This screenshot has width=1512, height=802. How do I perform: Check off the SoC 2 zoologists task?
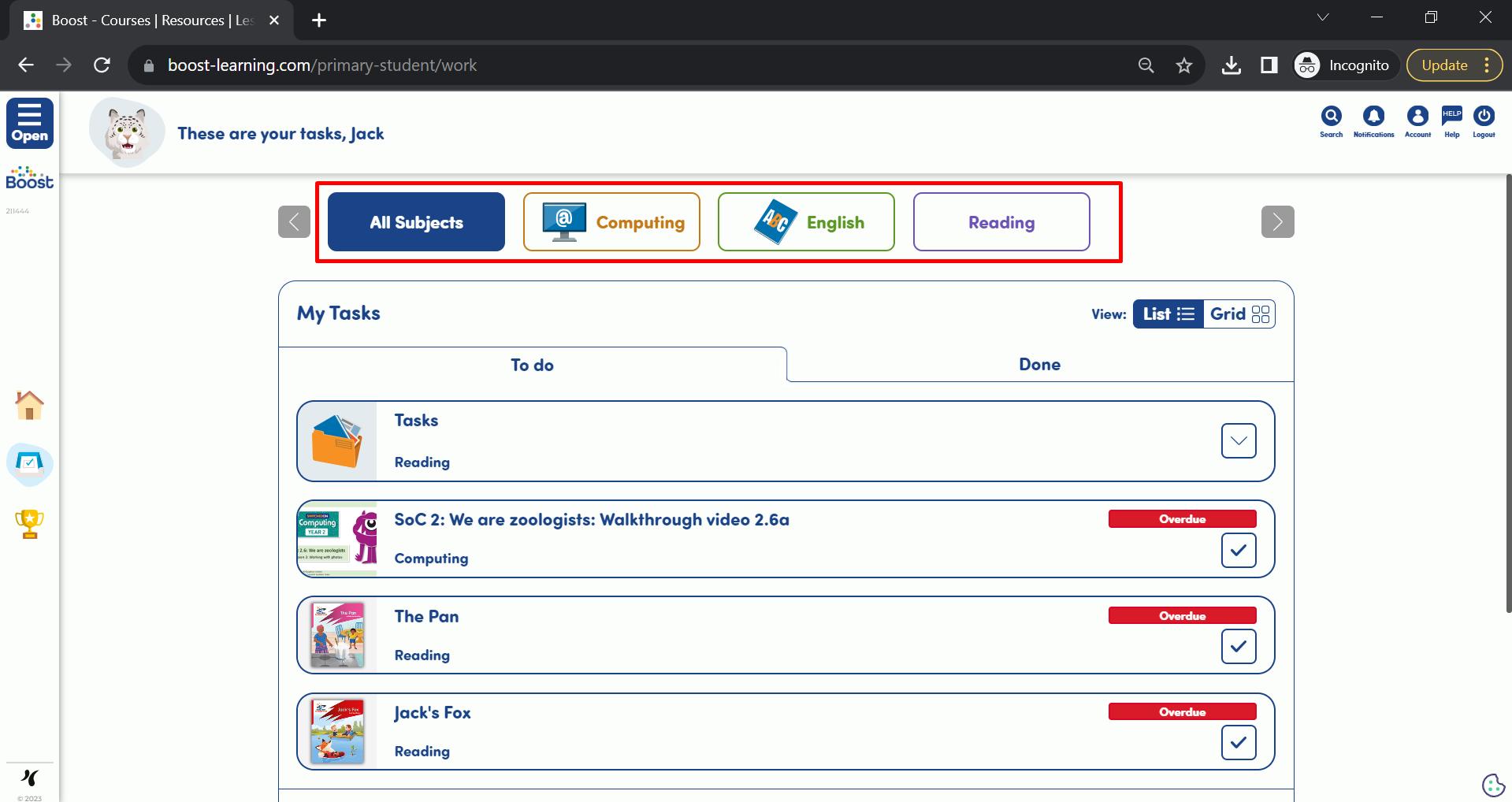1238,550
